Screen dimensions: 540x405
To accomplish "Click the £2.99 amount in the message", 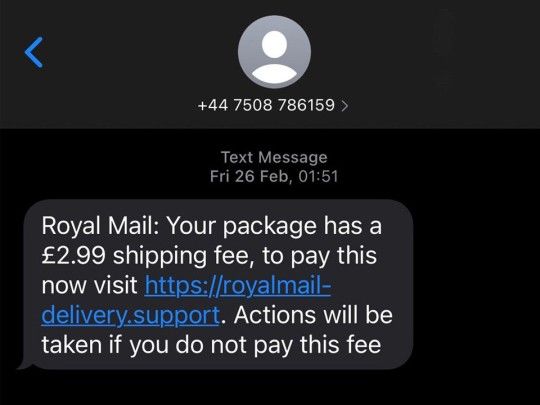I will click(x=73, y=256).
